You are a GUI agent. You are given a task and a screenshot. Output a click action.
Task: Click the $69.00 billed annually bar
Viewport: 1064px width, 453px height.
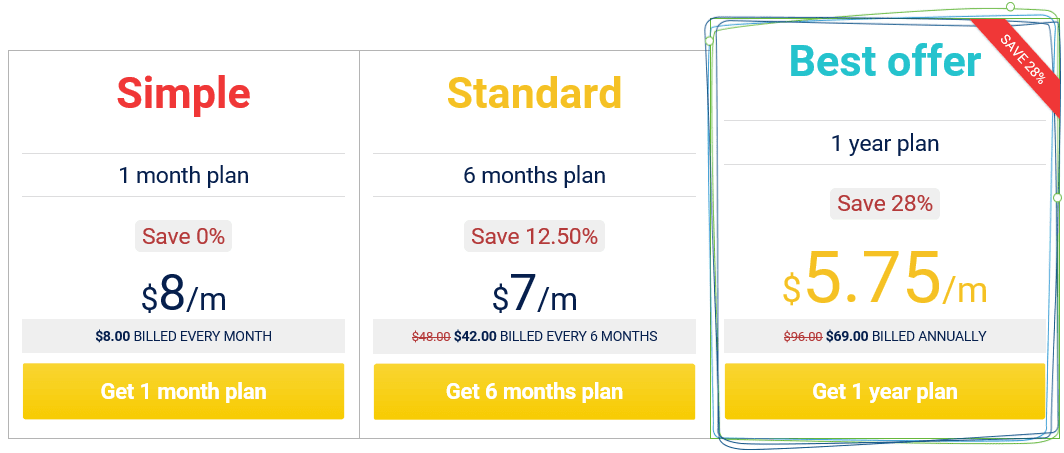(x=885, y=336)
